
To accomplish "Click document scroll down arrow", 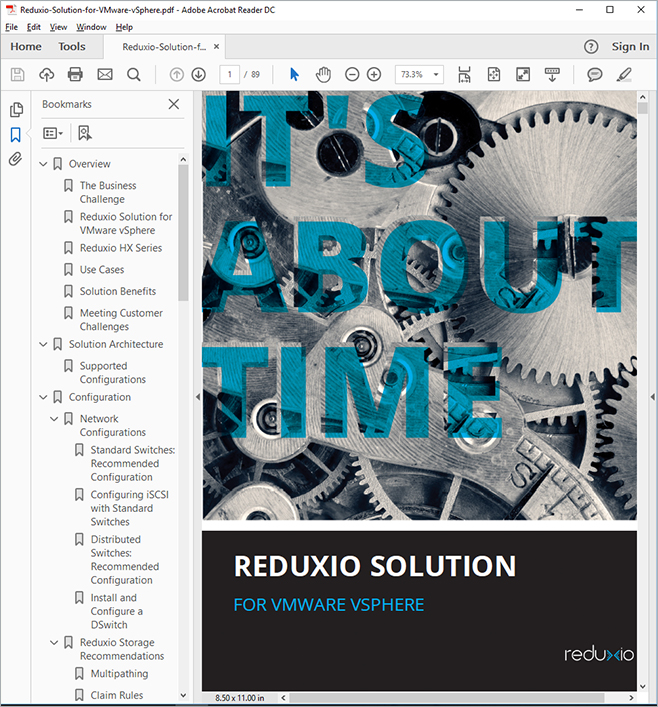I will pos(643,687).
